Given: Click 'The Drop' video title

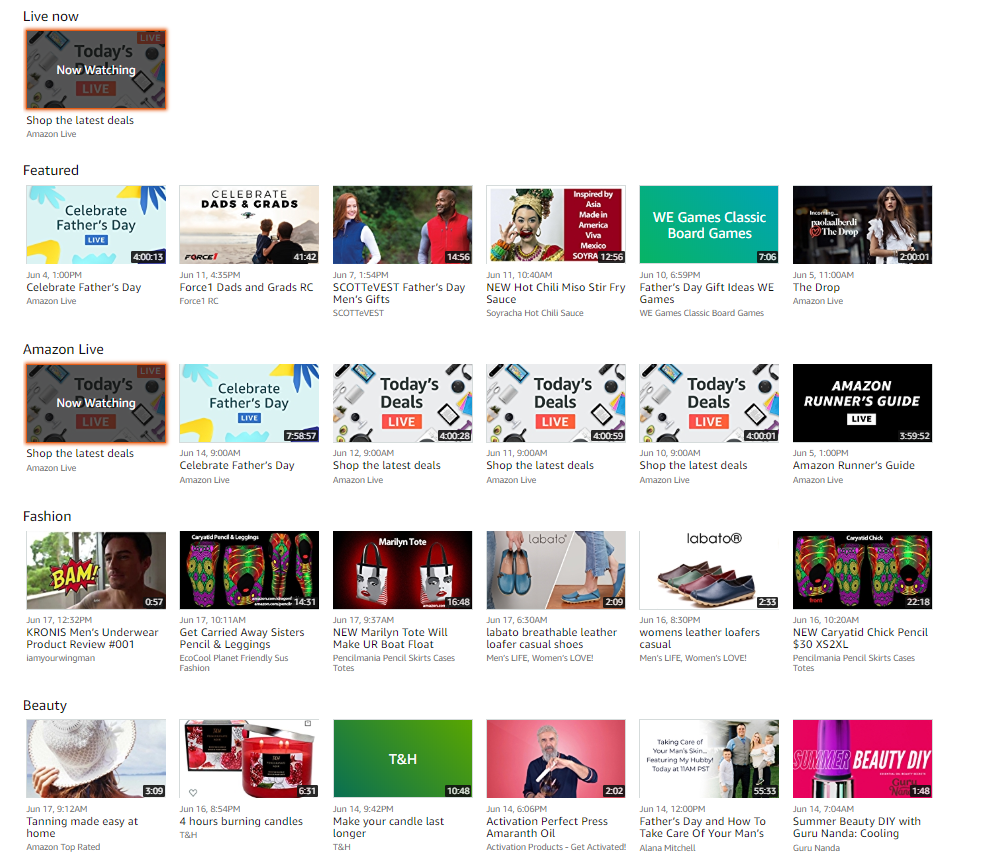Looking at the screenshot, I should tap(816, 287).
